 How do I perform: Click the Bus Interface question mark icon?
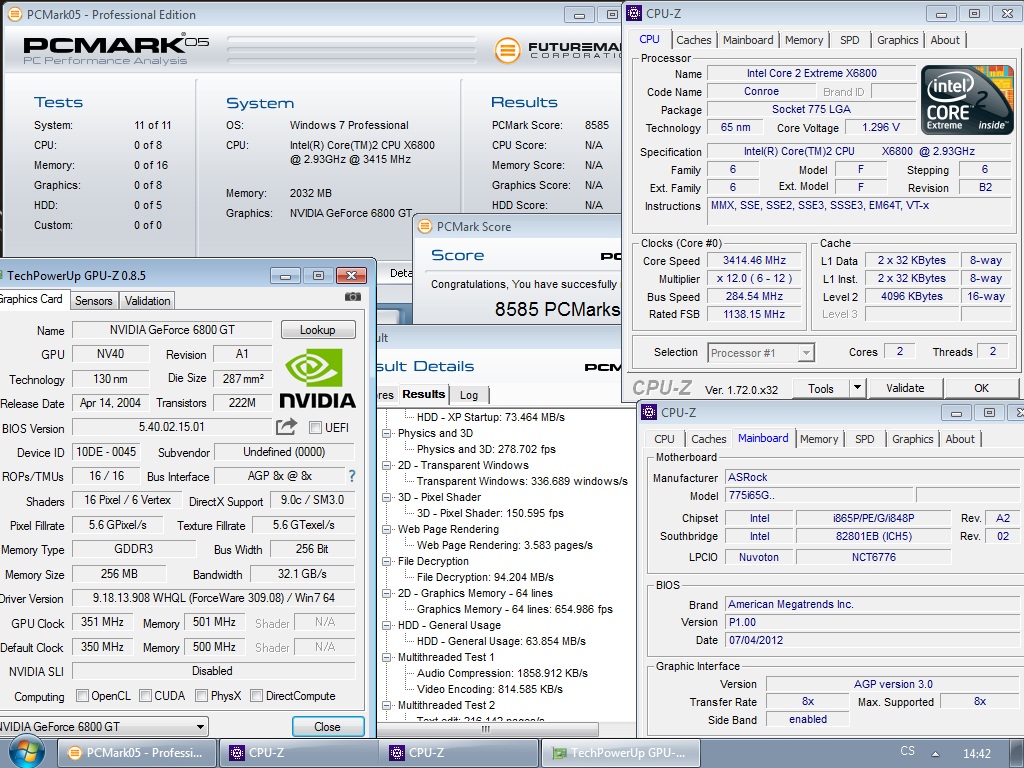(352, 476)
